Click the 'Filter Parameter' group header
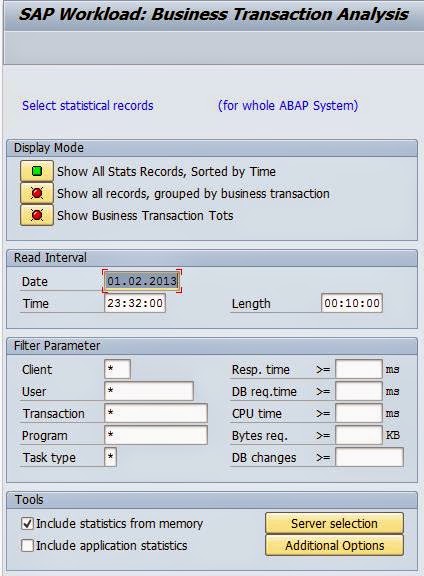424x576 pixels. tap(212, 346)
